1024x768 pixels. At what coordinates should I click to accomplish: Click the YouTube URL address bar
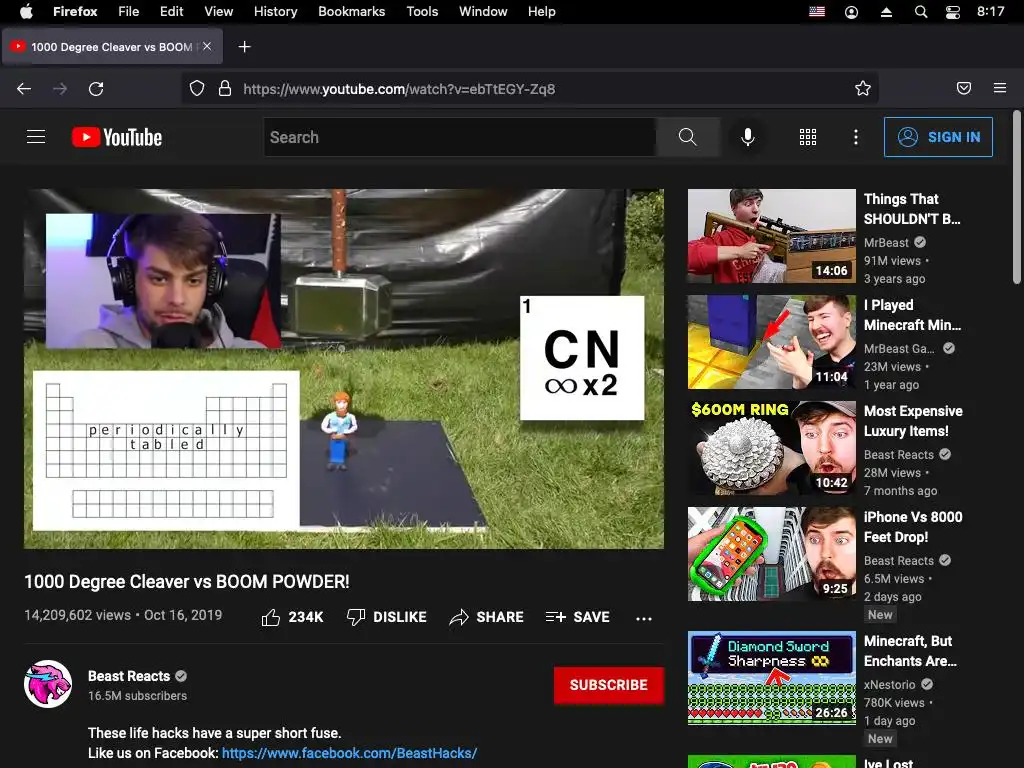(529, 89)
